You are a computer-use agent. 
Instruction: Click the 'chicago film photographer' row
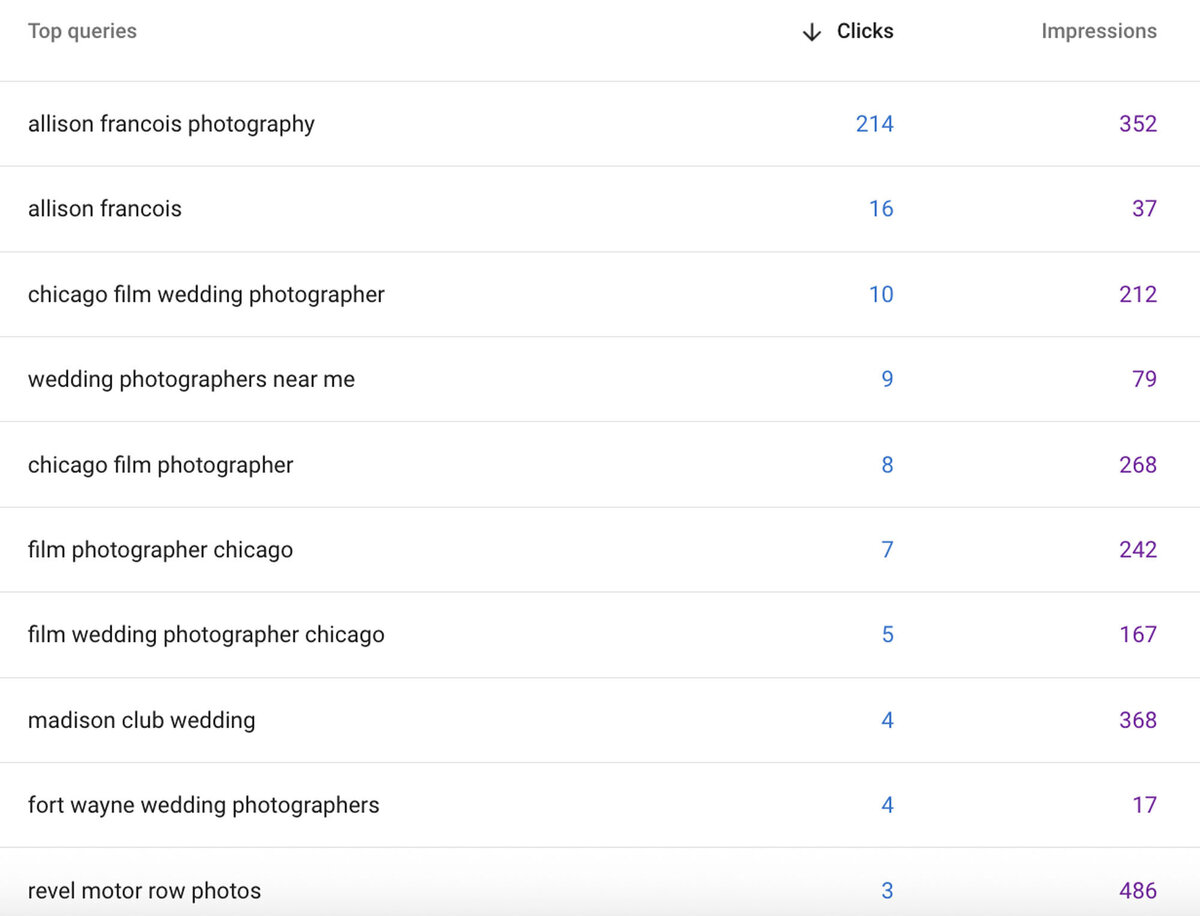[x=160, y=464]
